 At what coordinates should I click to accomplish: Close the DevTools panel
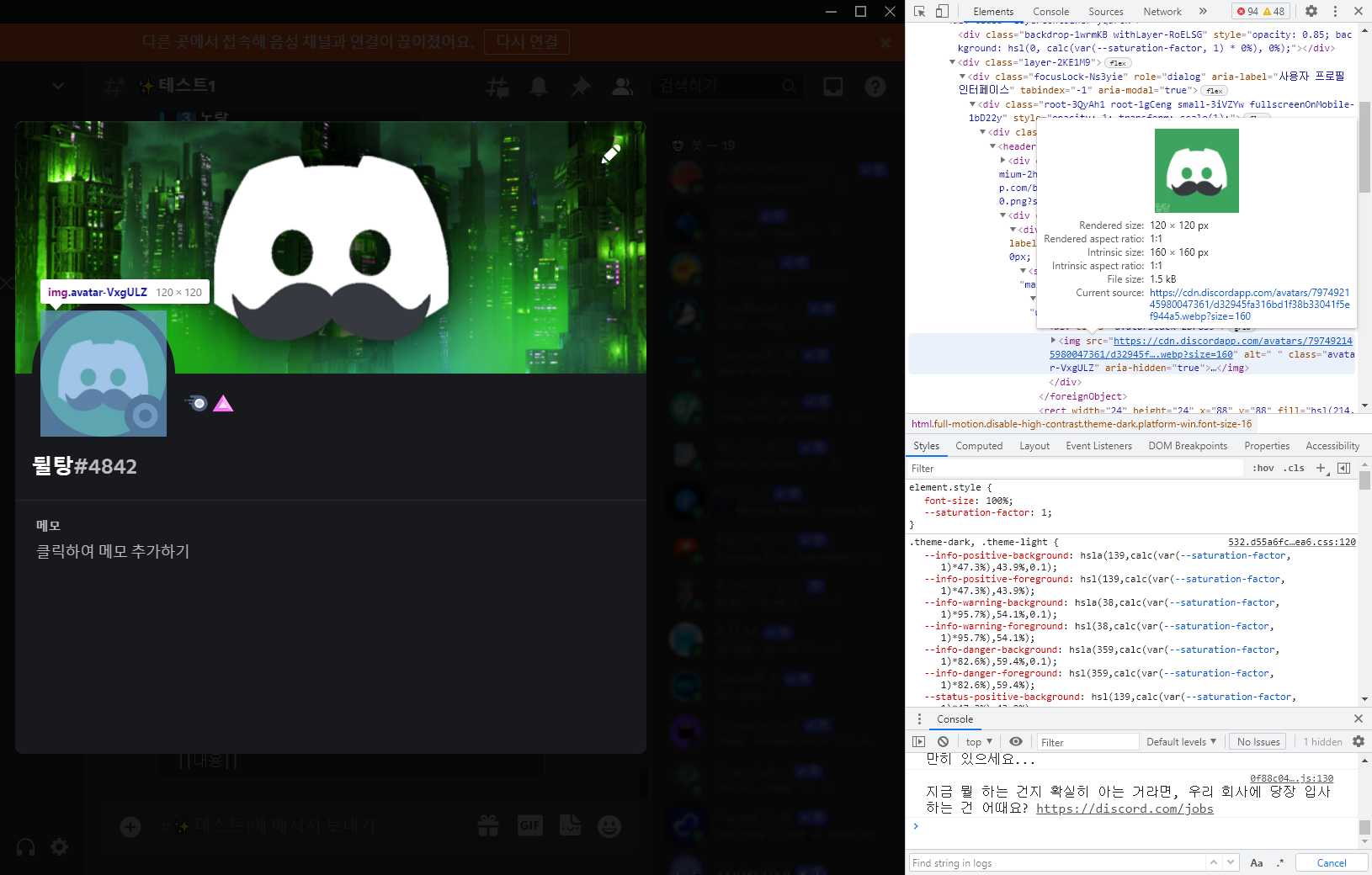1359,11
